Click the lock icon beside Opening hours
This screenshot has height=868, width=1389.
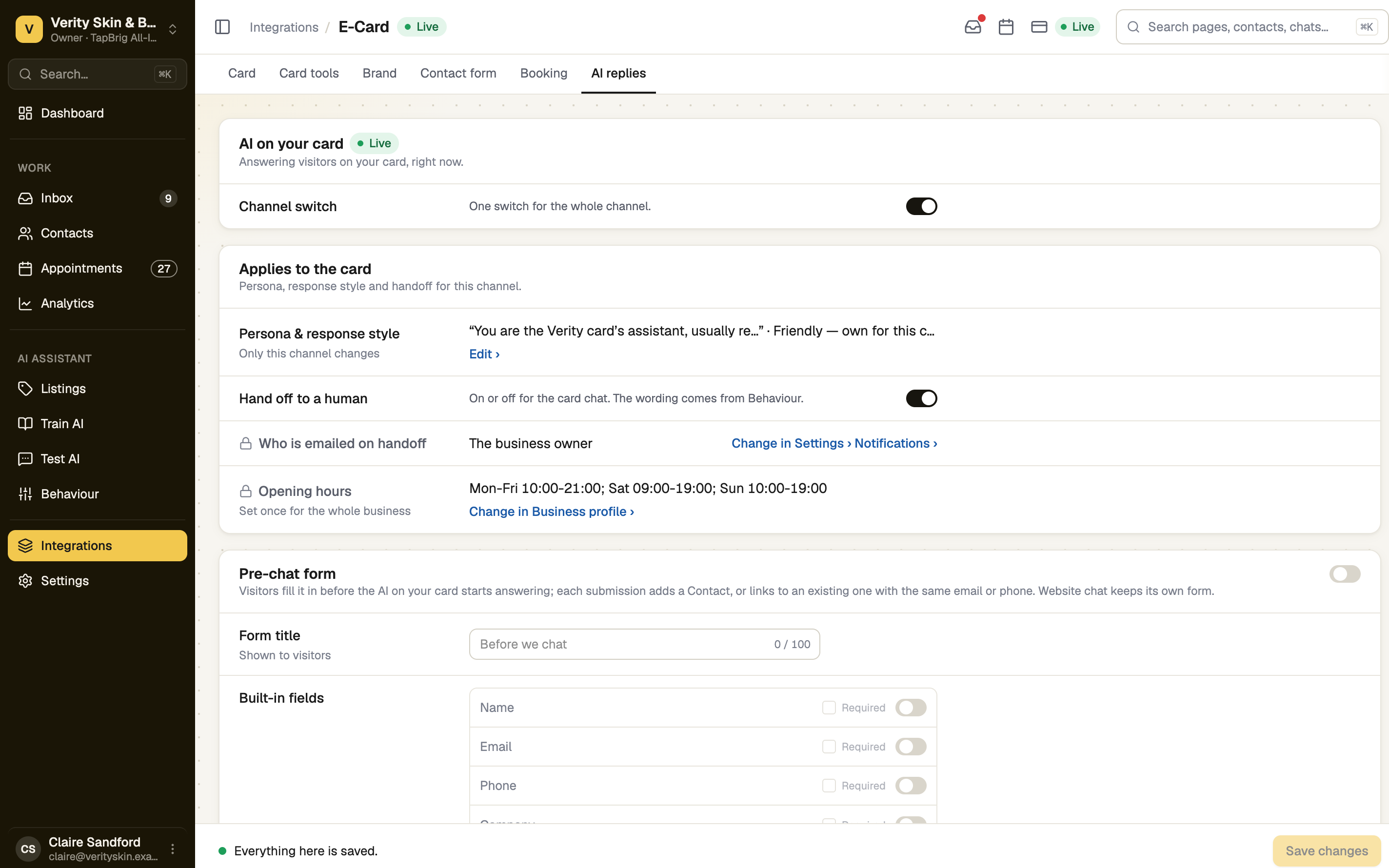(x=246, y=492)
